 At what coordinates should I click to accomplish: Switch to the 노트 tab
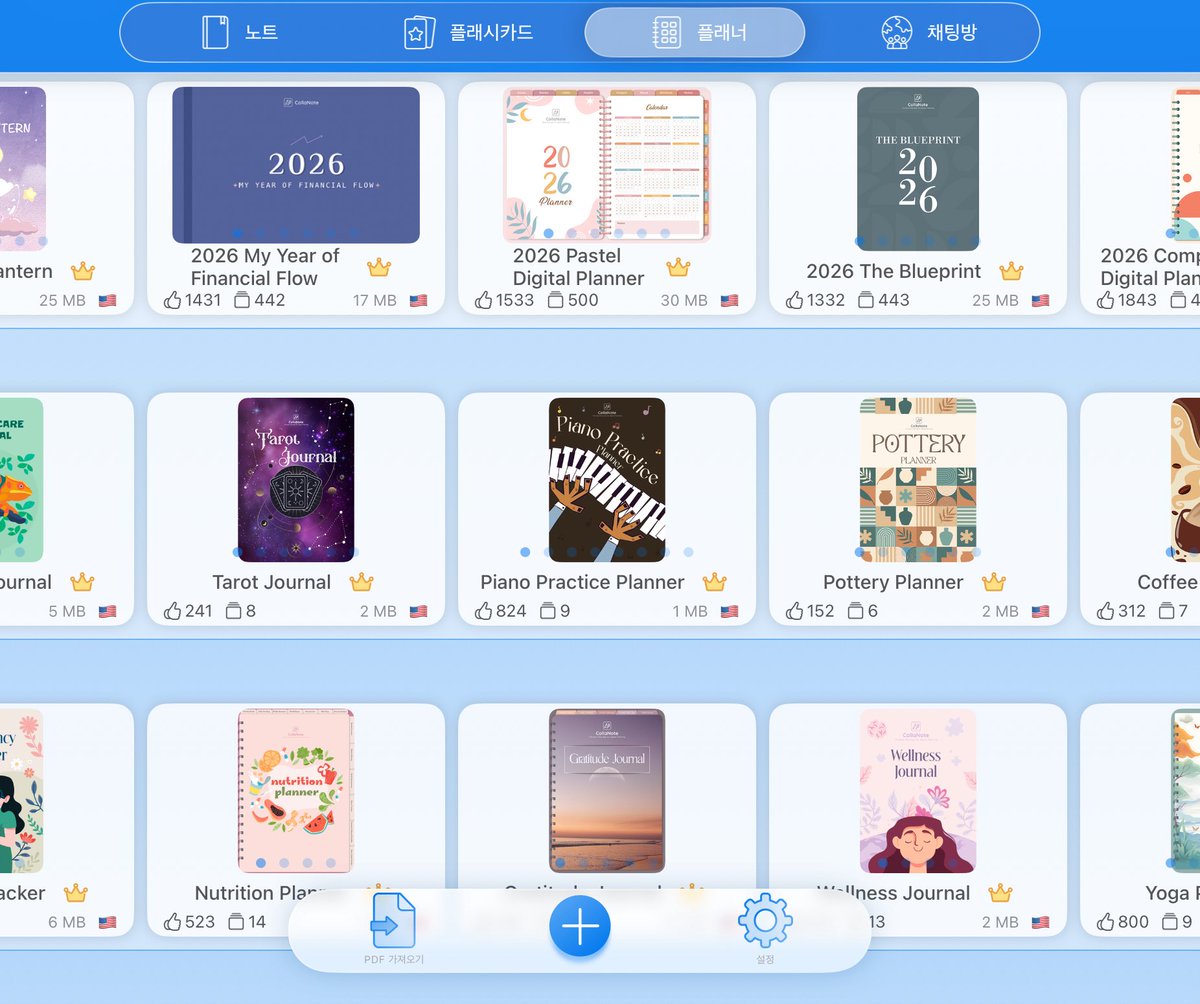240,32
